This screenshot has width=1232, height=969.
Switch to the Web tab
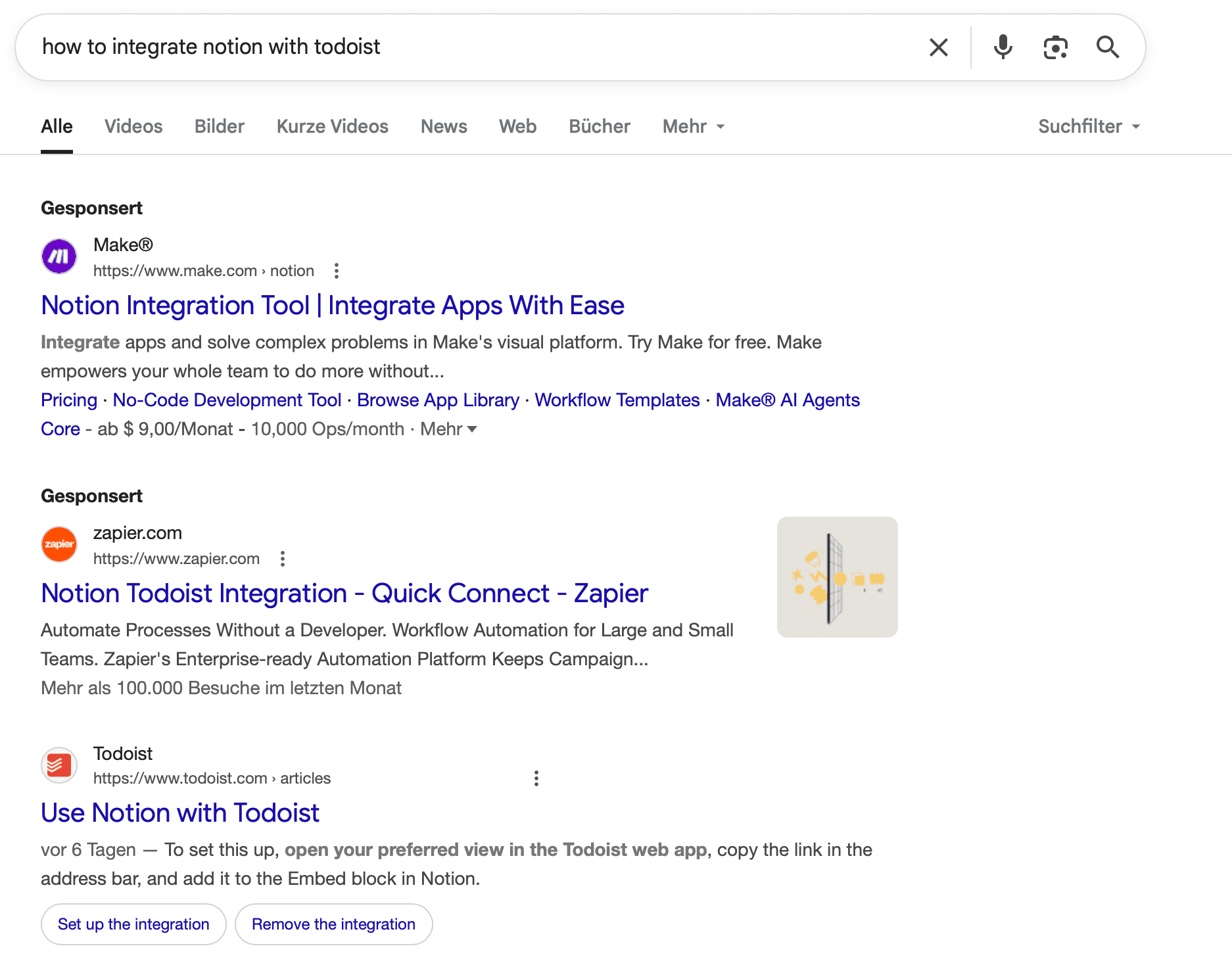tap(518, 126)
